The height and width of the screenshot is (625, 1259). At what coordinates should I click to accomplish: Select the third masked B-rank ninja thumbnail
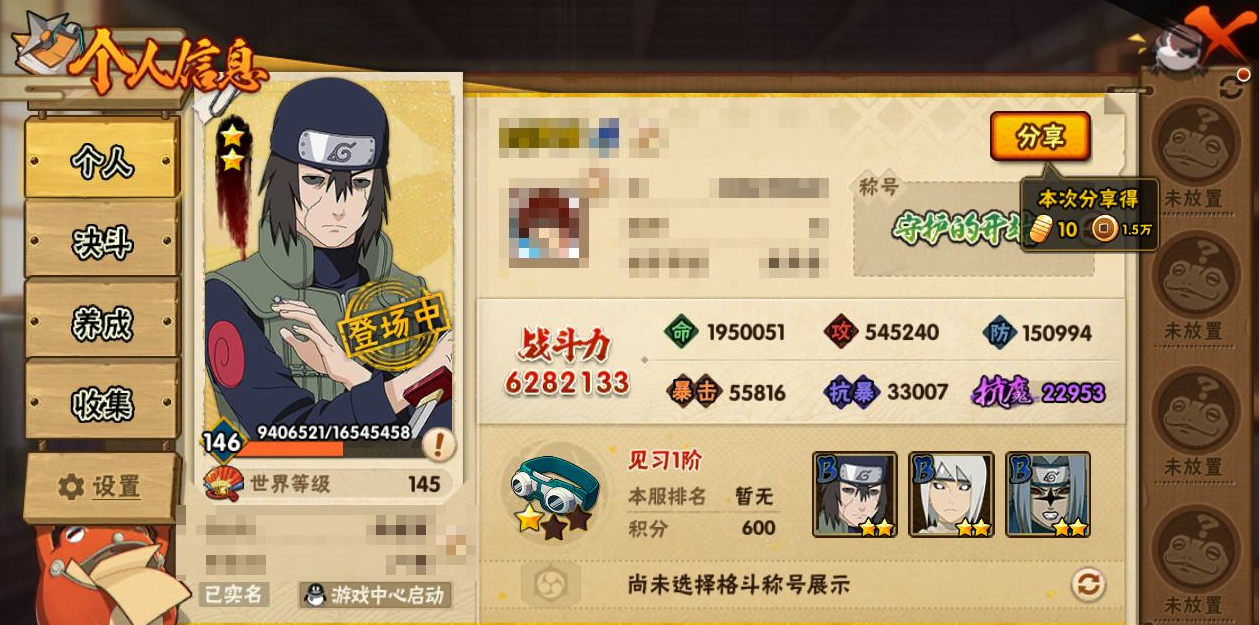pyautogui.click(x=1048, y=494)
